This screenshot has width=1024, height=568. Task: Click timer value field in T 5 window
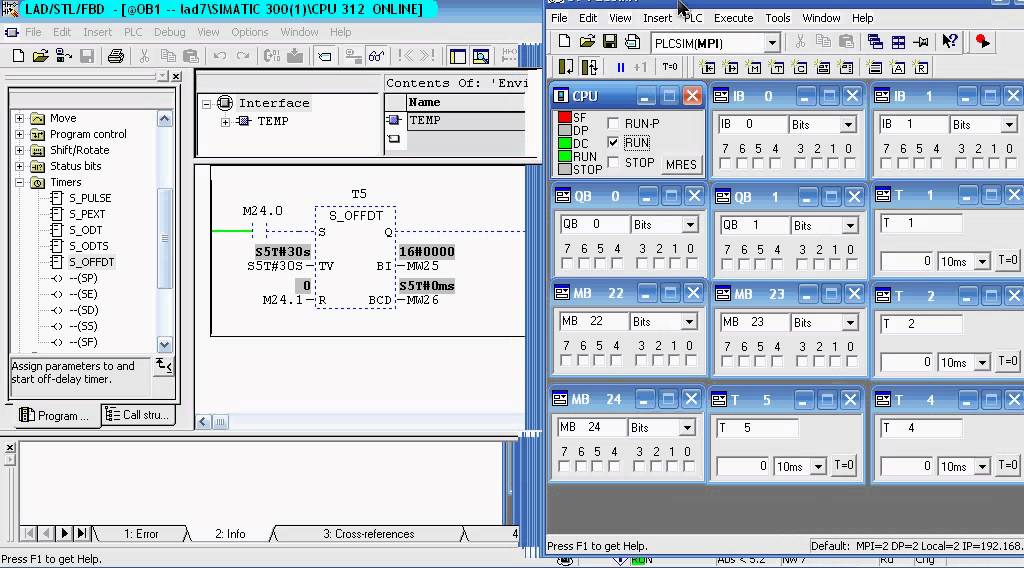click(743, 466)
